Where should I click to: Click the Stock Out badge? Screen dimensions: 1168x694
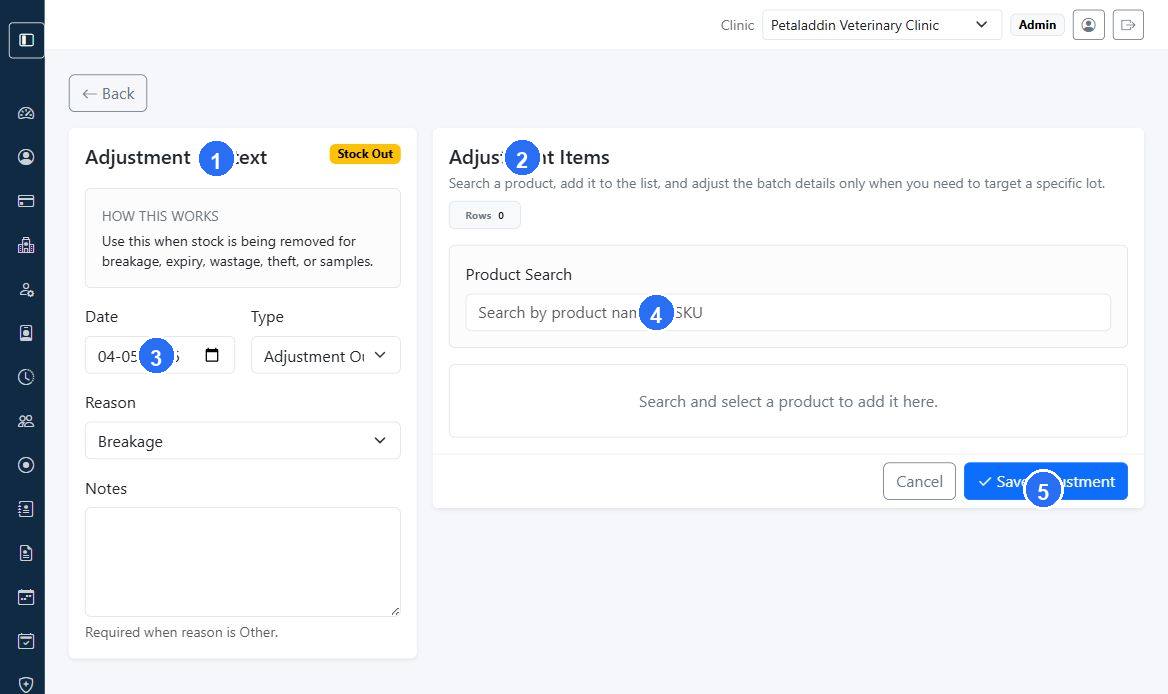tap(365, 154)
